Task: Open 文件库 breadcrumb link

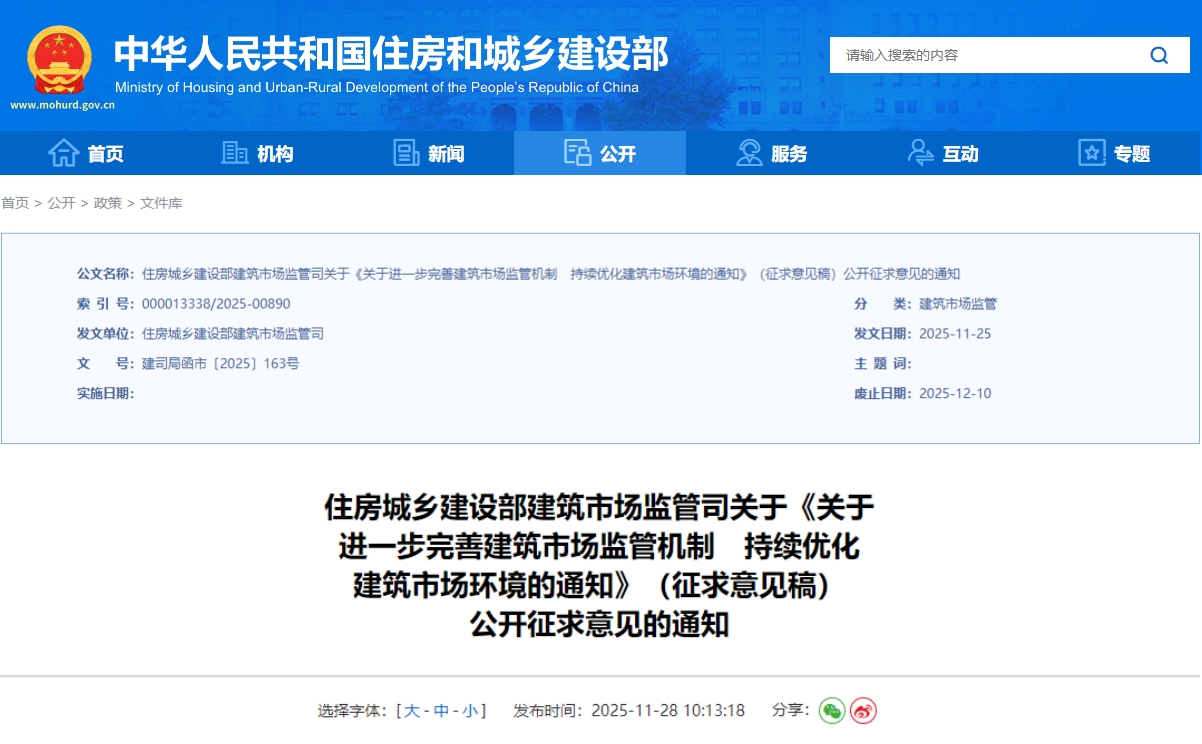Action: tap(161, 203)
